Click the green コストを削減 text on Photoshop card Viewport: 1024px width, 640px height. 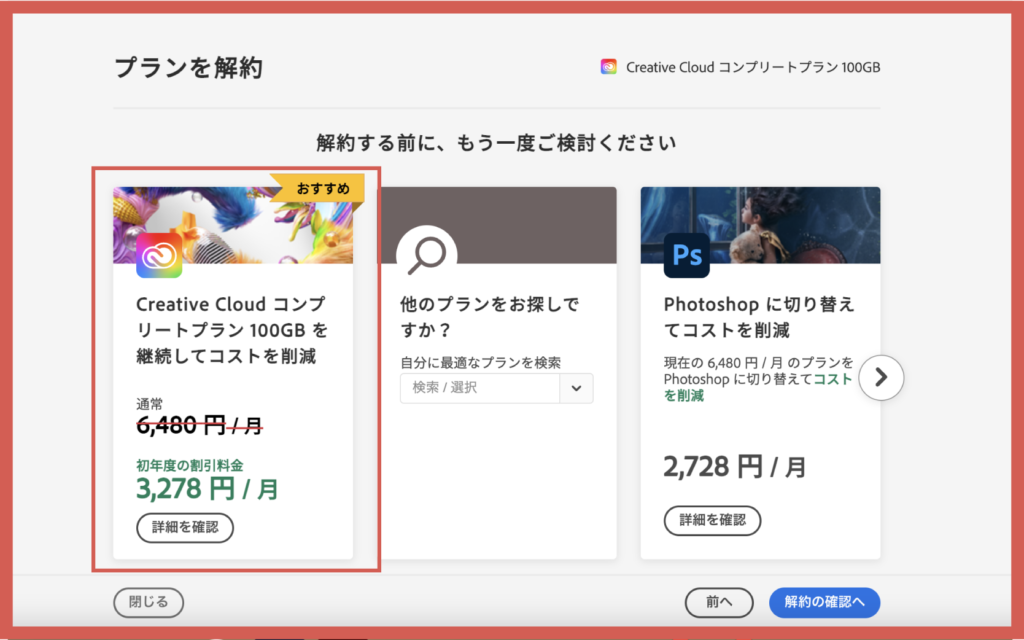point(758,387)
